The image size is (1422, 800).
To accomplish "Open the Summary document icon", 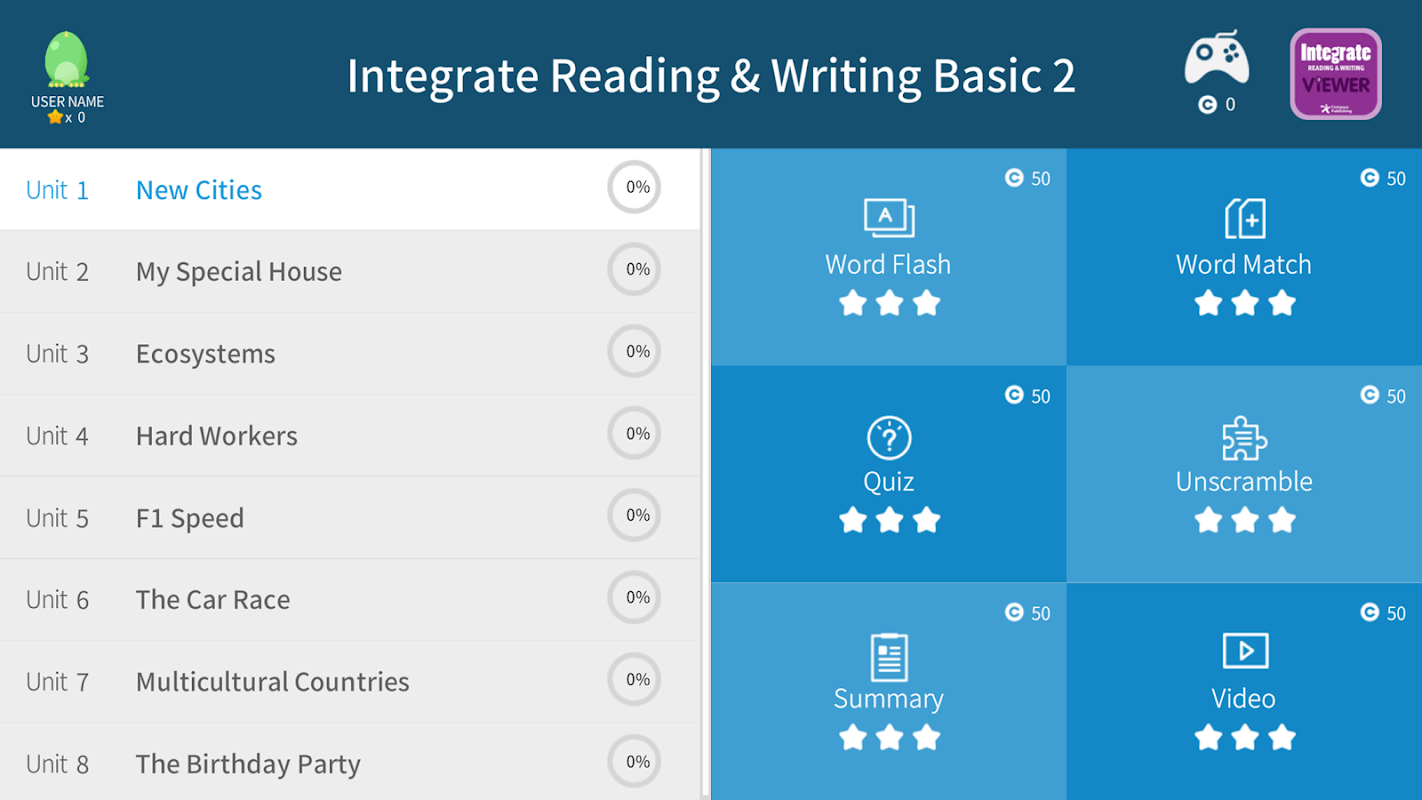I will (x=889, y=656).
